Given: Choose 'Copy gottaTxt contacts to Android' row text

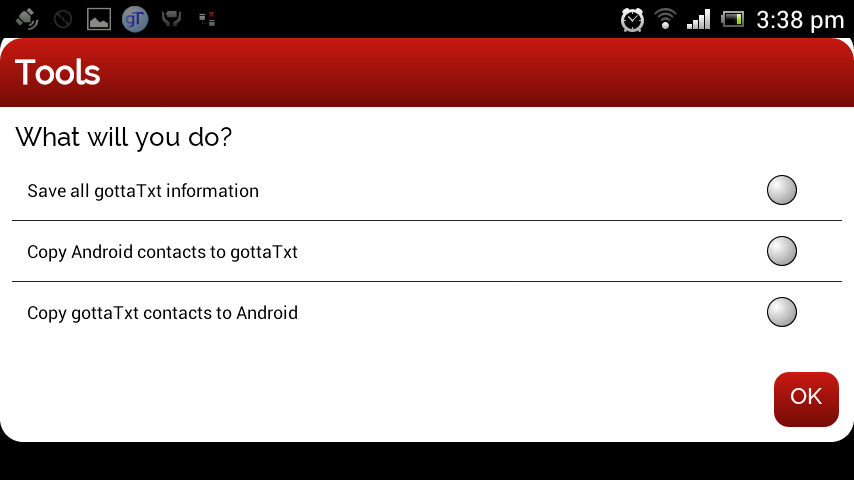Looking at the screenshot, I should tap(162, 313).
